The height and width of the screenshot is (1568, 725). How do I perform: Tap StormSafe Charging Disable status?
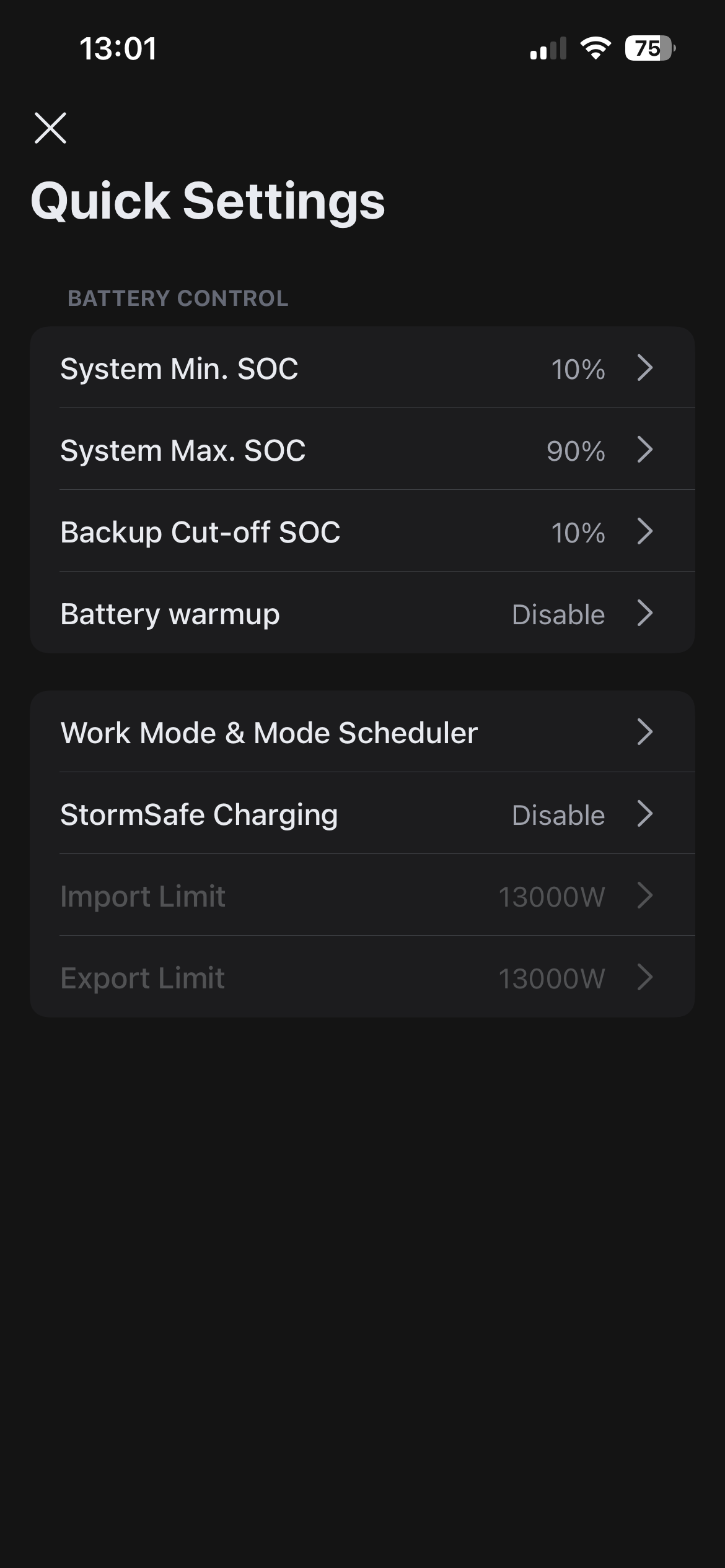pos(558,815)
